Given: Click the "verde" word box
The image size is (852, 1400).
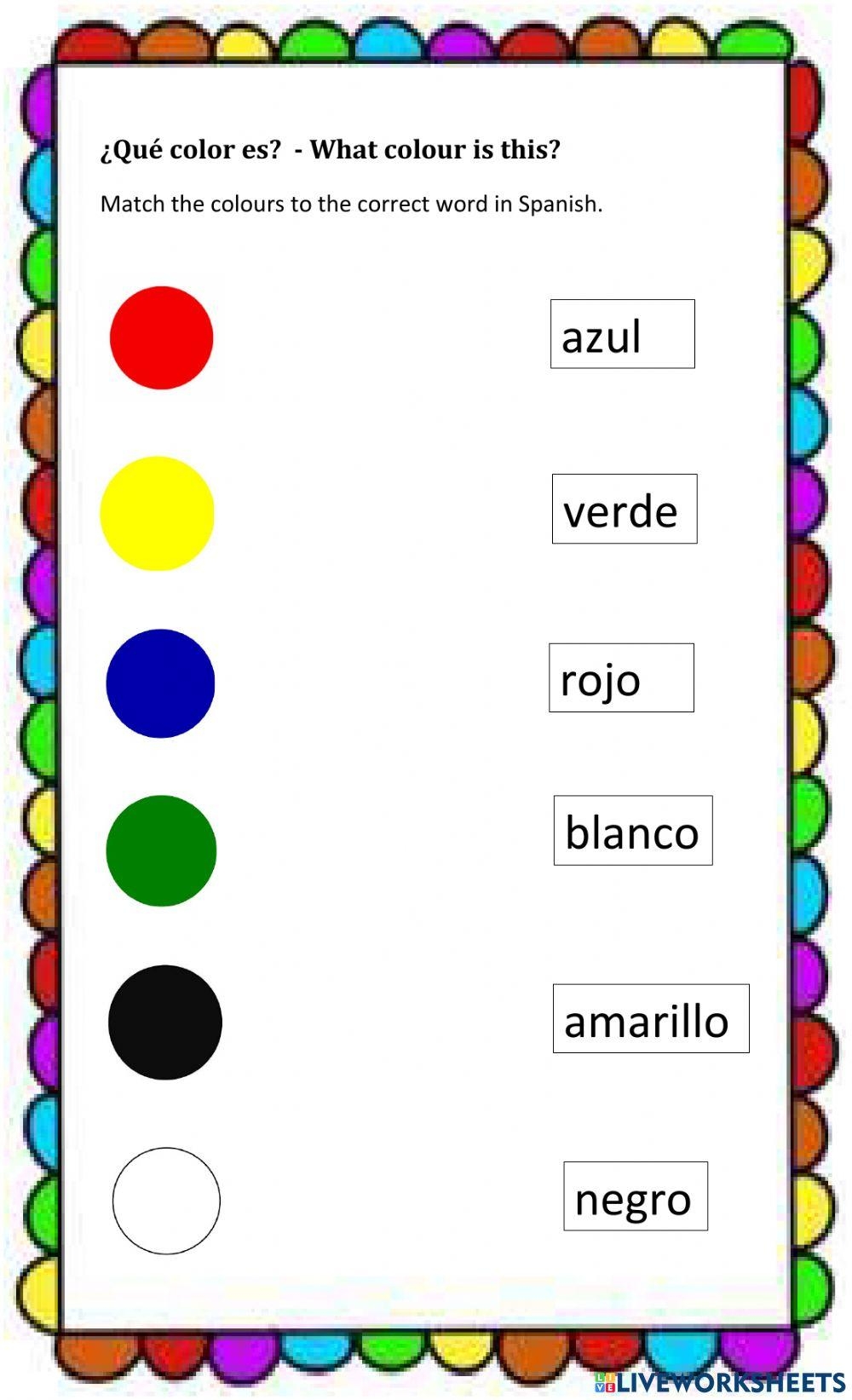Looking at the screenshot, I should point(624,509).
